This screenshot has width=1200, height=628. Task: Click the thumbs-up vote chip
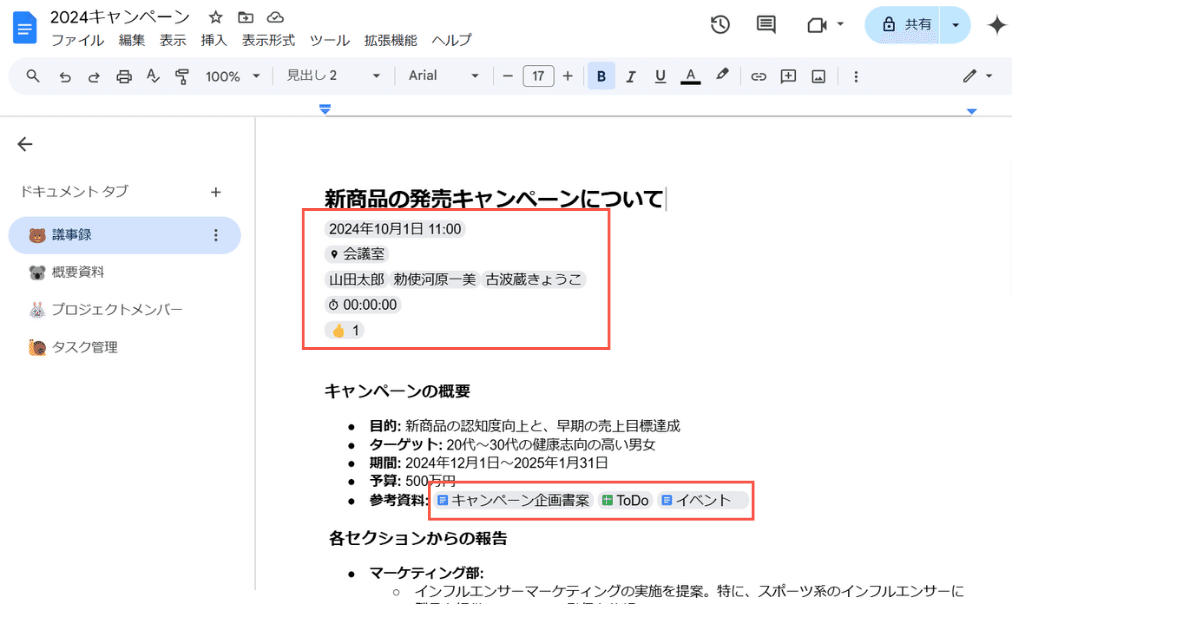click(x=344, y=330)
